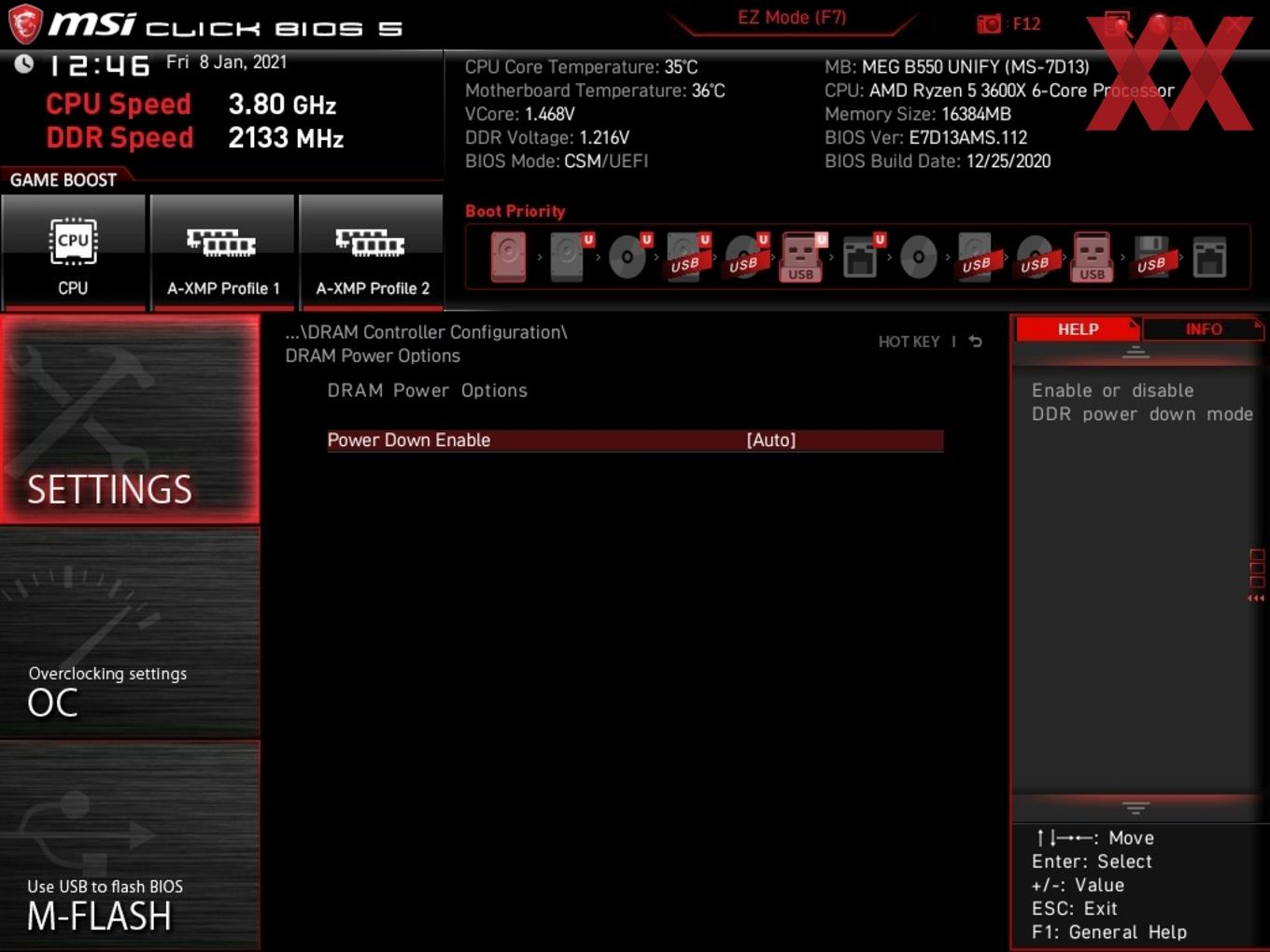Viewport: 1270px width, 952px height.
Task: Select the legacy network boot device without badge
Action: pyautogui.click(x=1209, y=258)
